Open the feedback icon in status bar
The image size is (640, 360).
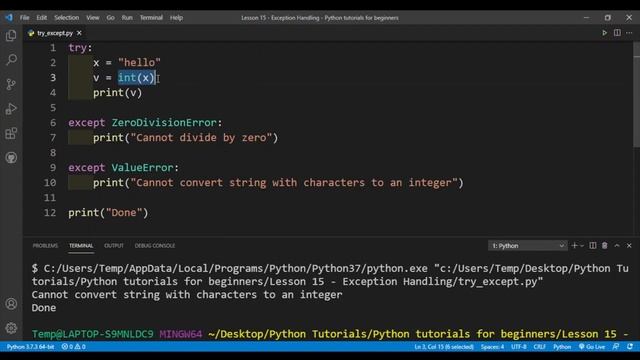tap(616, 347)
